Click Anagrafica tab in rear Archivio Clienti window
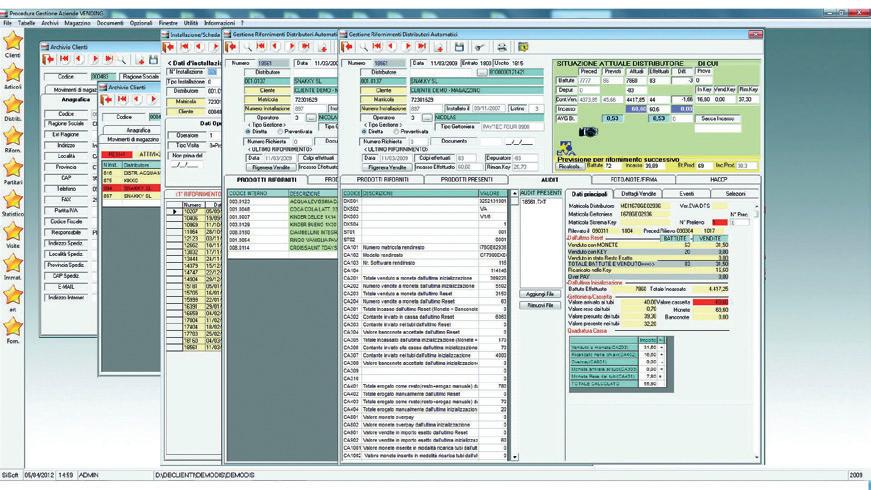The height and width of the screenshot is (490, 871). click(76, 99)
